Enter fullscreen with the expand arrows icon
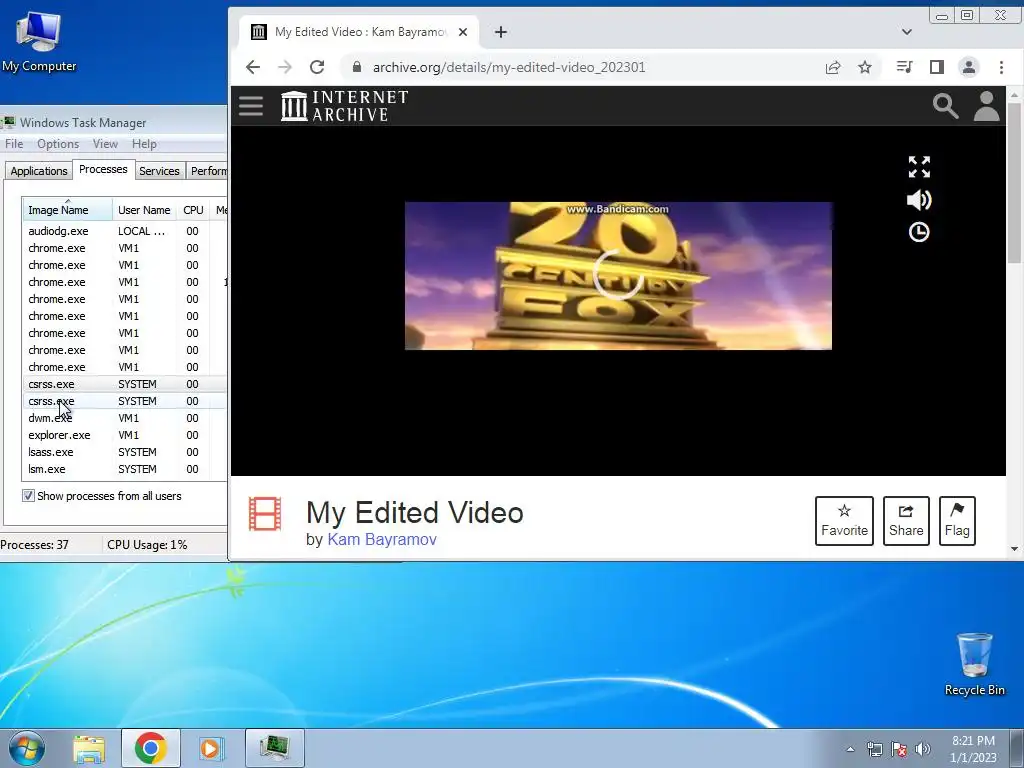 [919, 167]
